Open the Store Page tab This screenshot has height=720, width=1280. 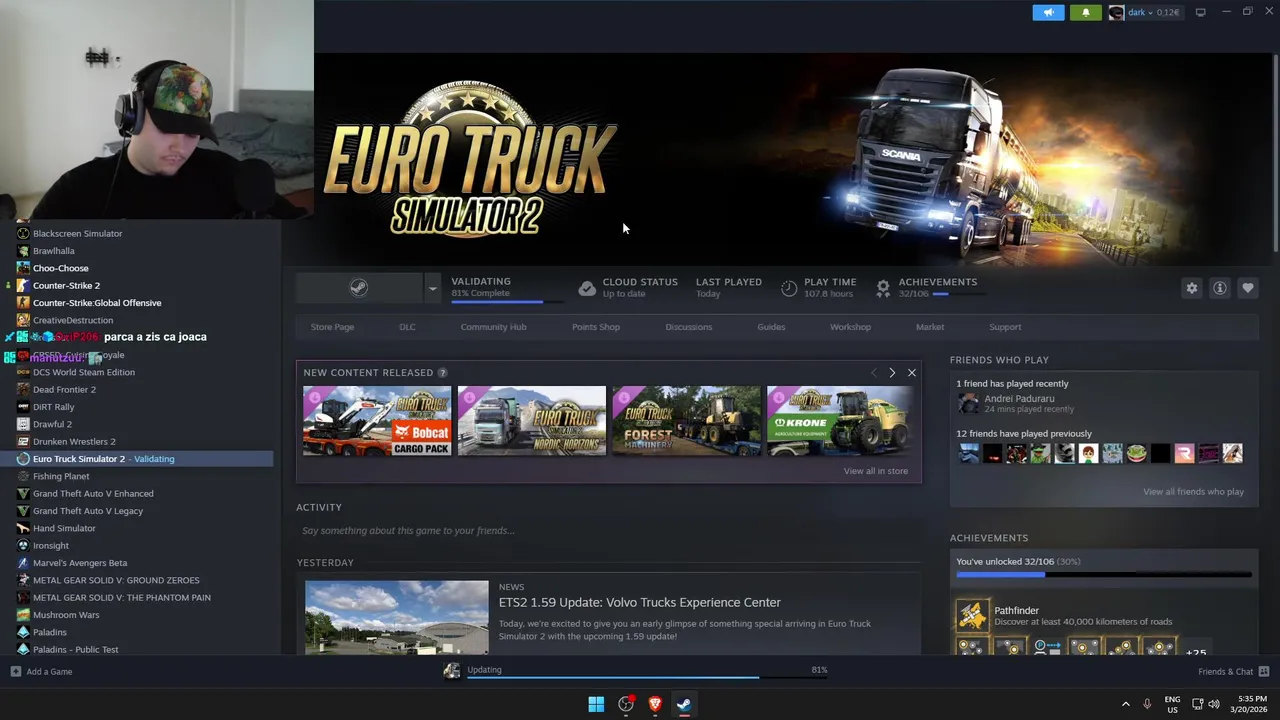[x=332, y=327]
